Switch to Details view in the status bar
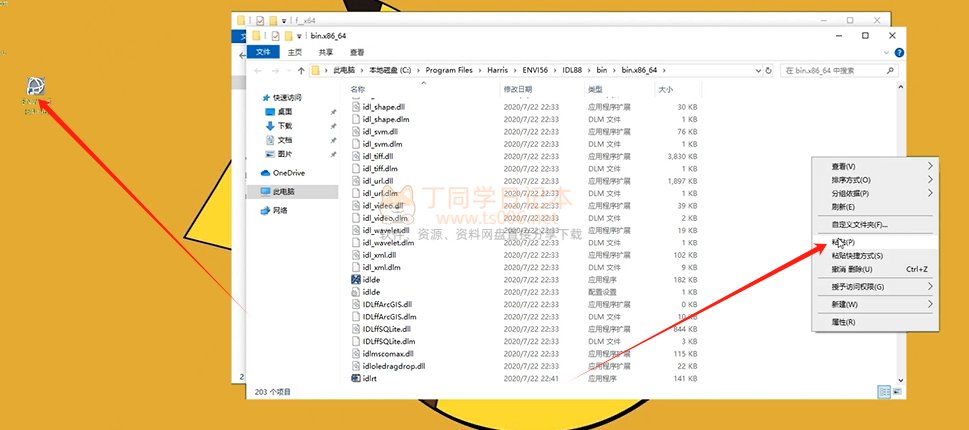The height and width of the screenshot is (430, 969). tap(884, 392)
